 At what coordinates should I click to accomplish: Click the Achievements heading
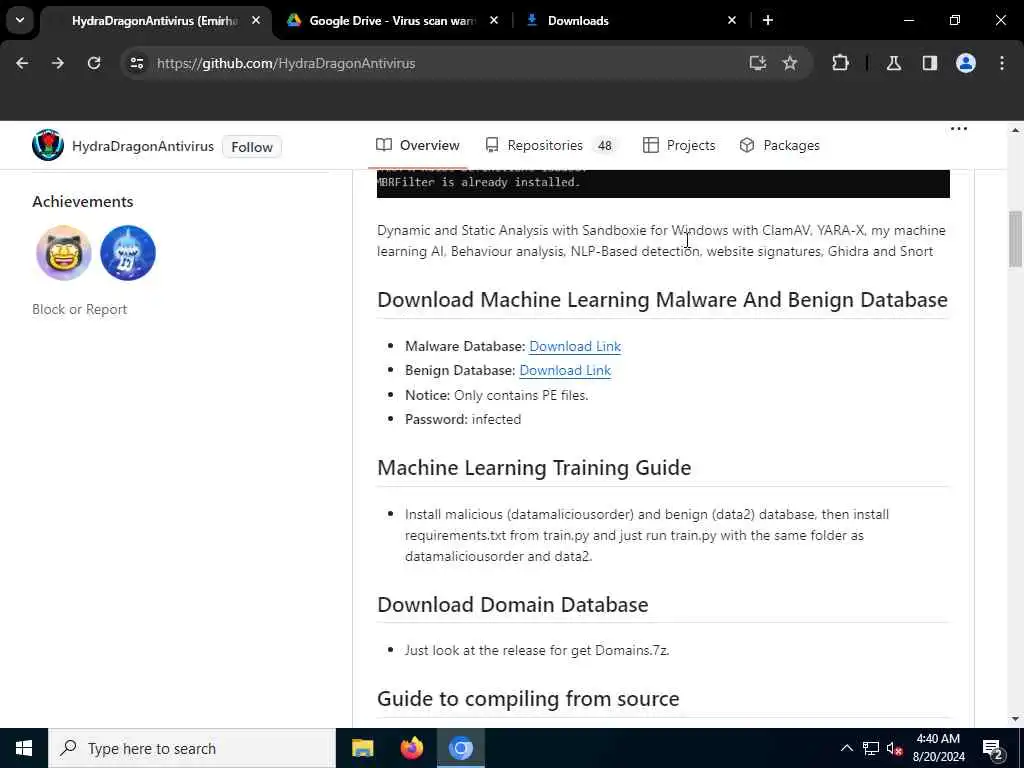(x=83, y=201)
